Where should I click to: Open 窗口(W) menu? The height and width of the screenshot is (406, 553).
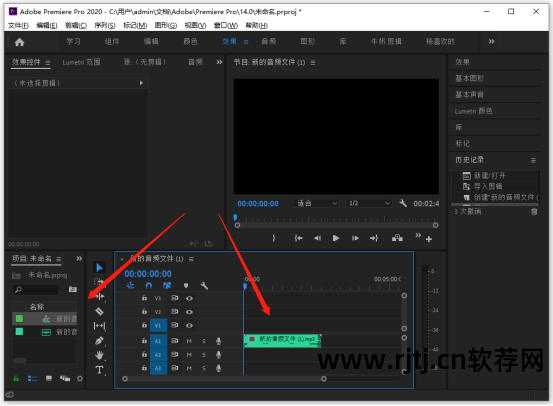pyautogui.click(x=226, y=25)
